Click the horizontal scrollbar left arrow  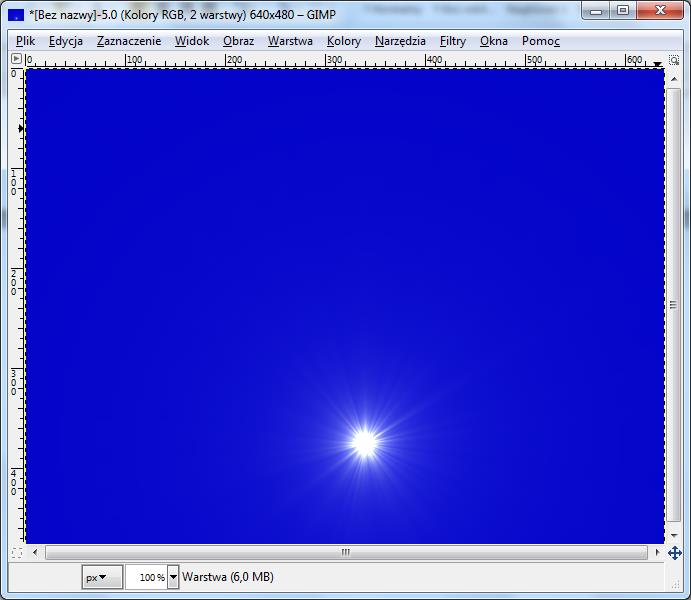35,552
